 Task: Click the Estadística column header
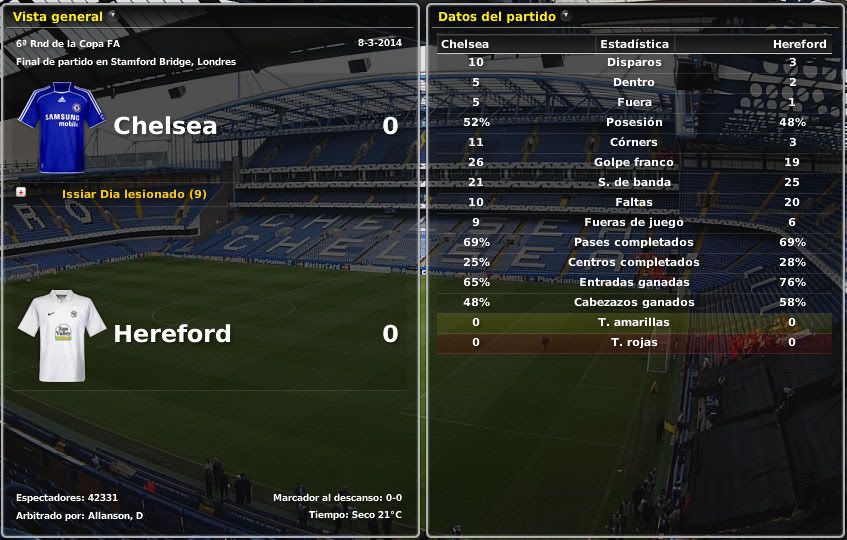point(634,44)
